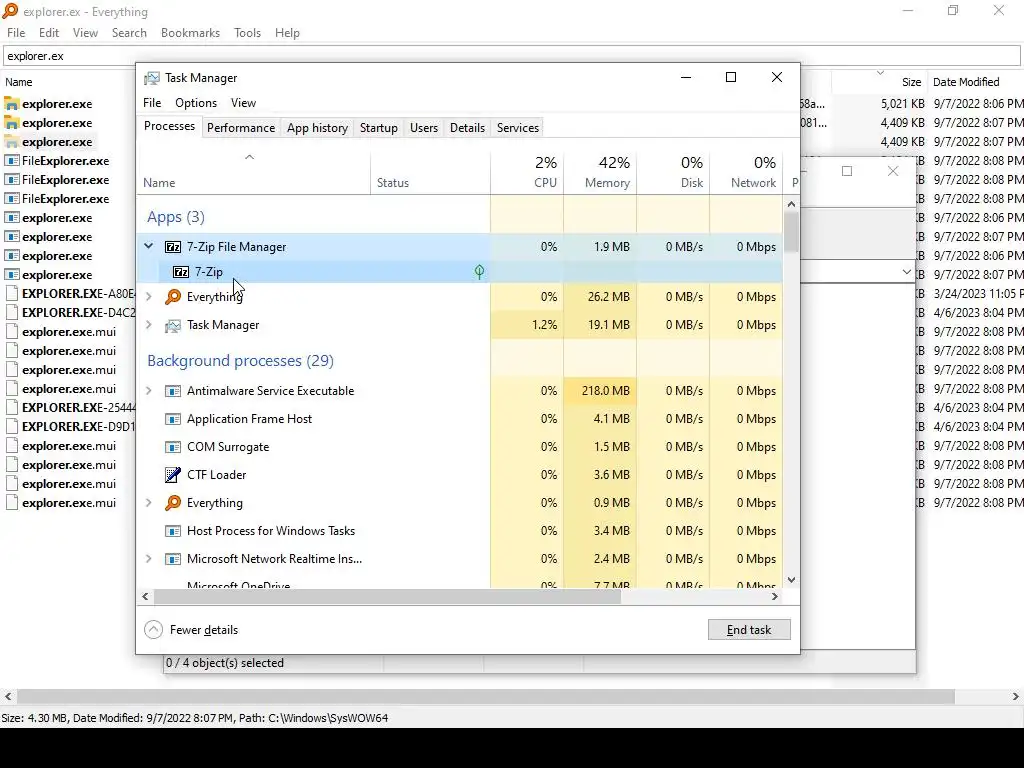Sort by the Disk column header
The height and width of the screenshot is (768, 1024).
click(x=673, y=172)
